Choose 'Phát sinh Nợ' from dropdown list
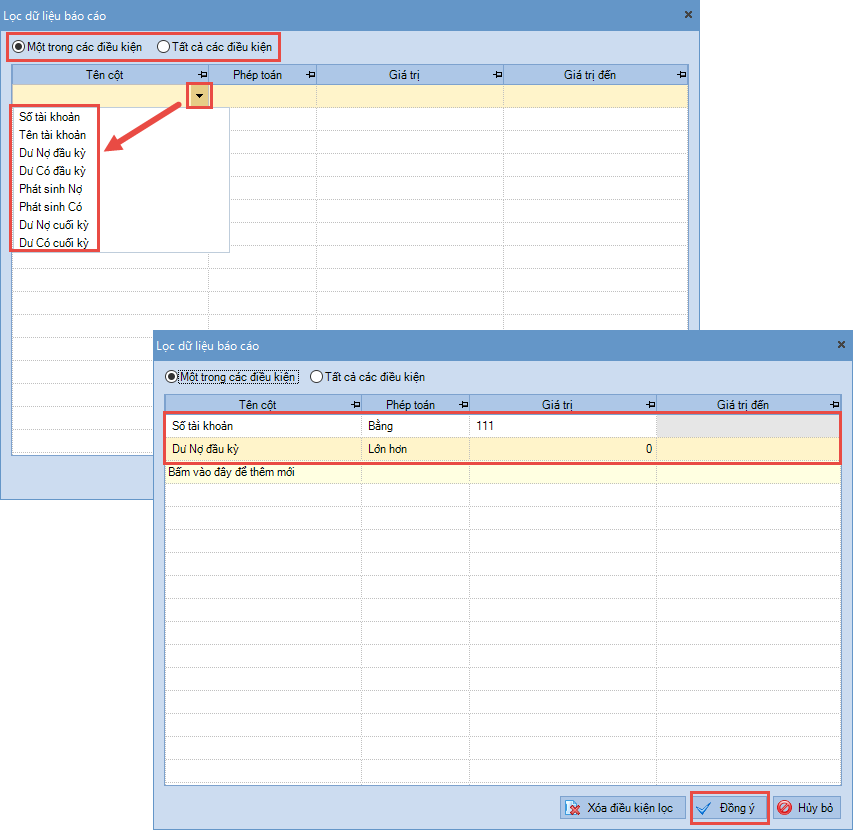Viewport: 860px width, 836px height. pos(51,189)
